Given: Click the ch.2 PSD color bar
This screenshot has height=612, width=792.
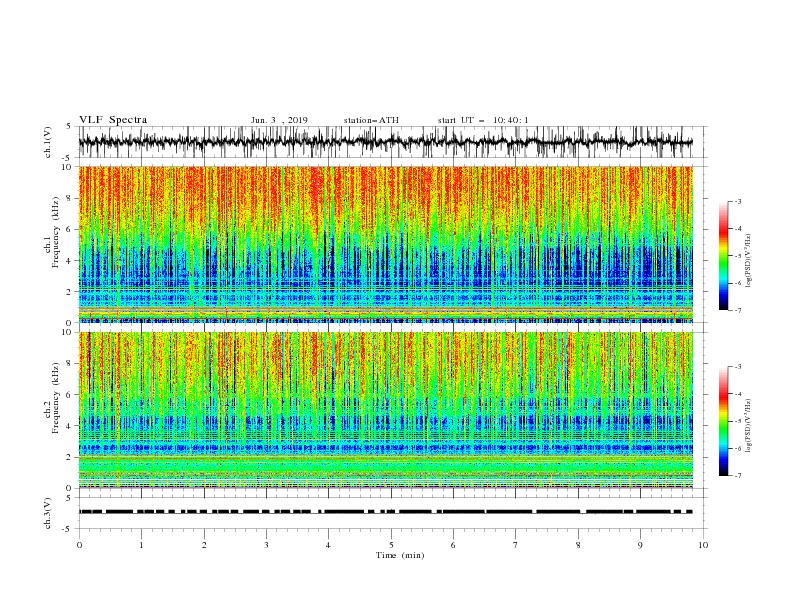Looking at the screenshot, I should tap(723, 421).
